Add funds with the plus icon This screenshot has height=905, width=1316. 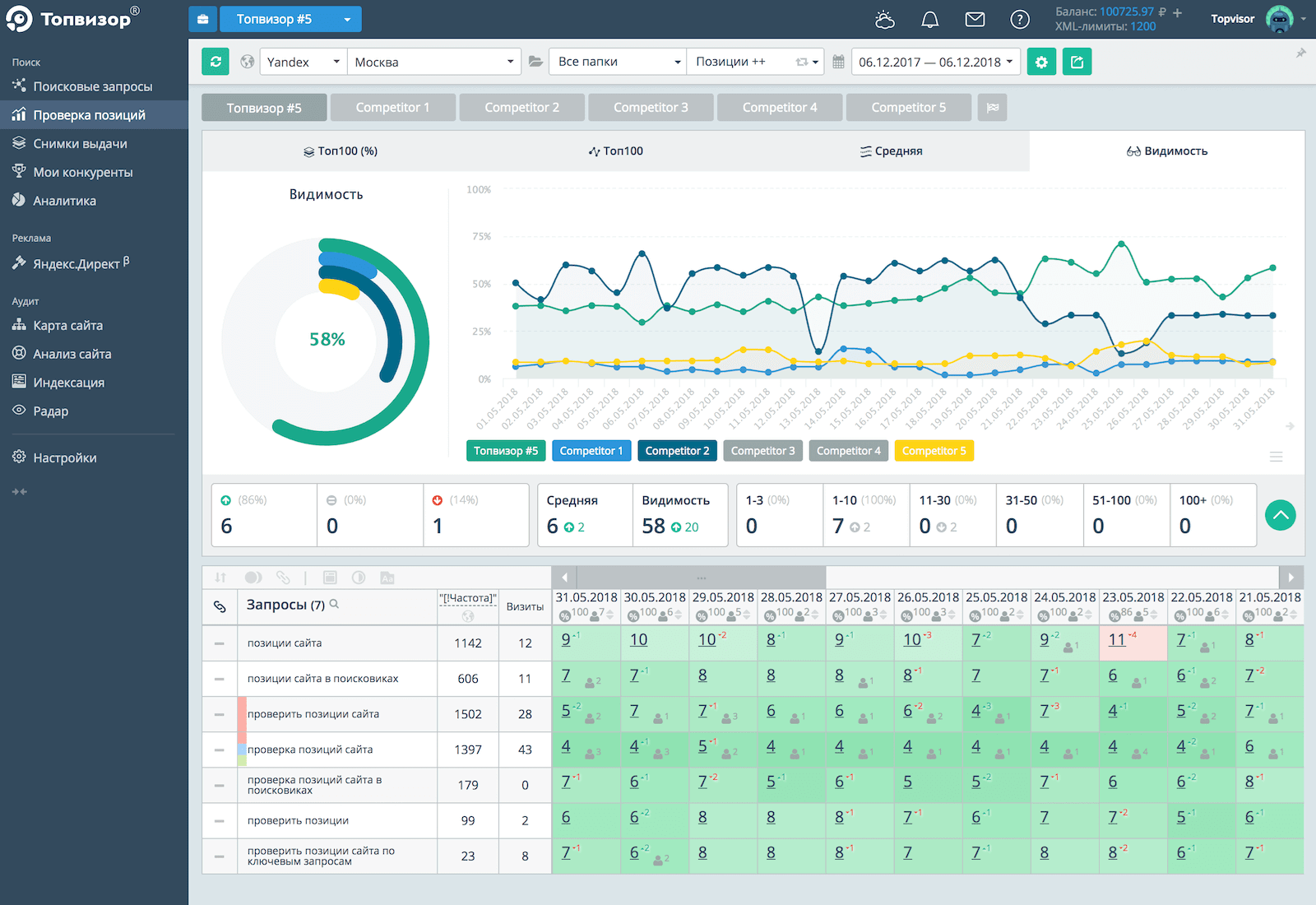coord(1177,12)
